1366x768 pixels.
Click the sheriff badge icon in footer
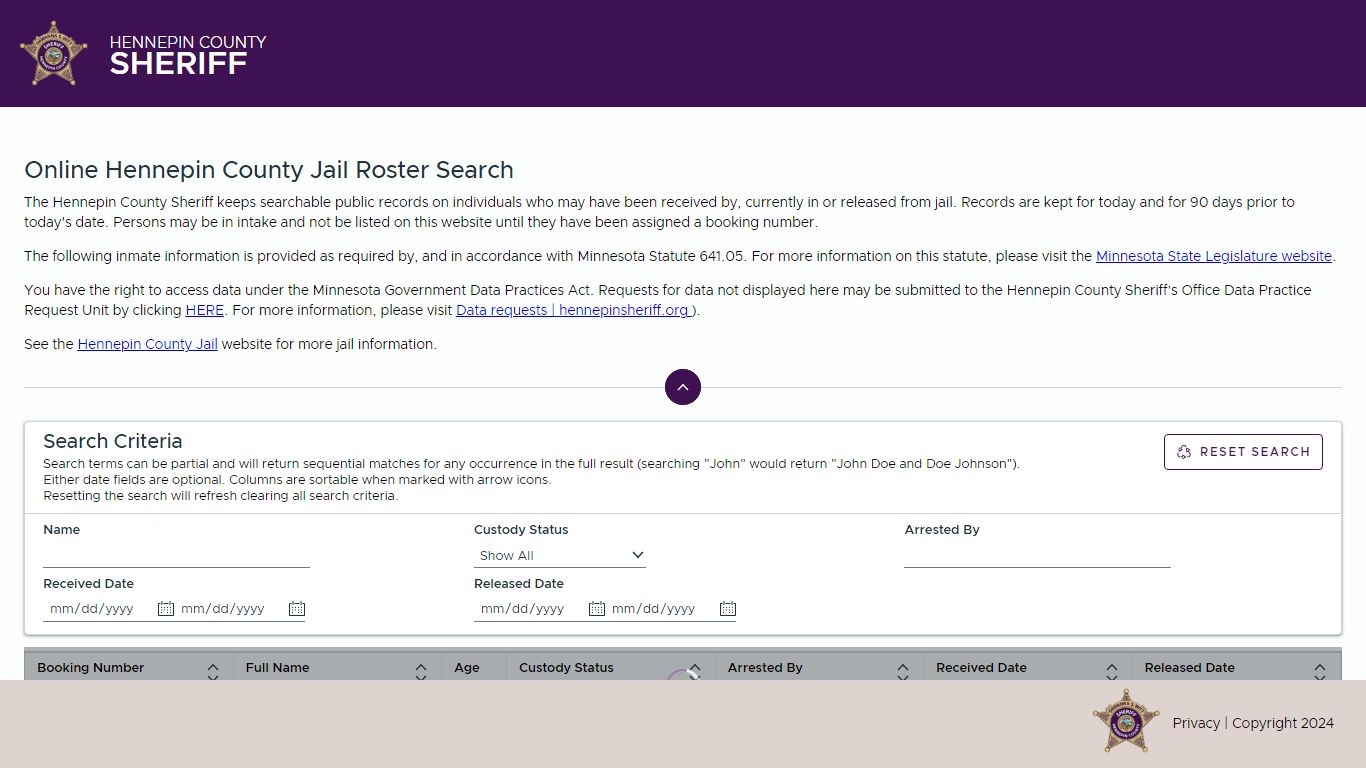pos(1126,721)
